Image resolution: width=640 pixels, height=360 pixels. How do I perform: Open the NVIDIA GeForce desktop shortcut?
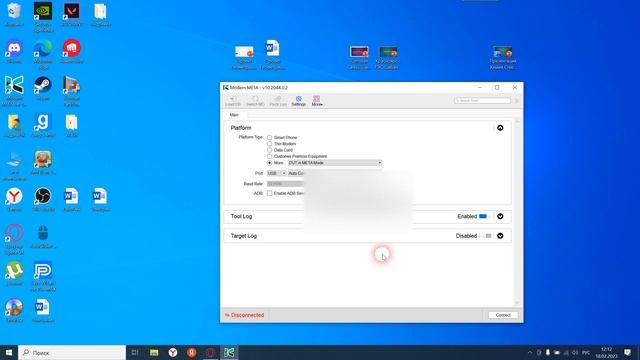43,17
